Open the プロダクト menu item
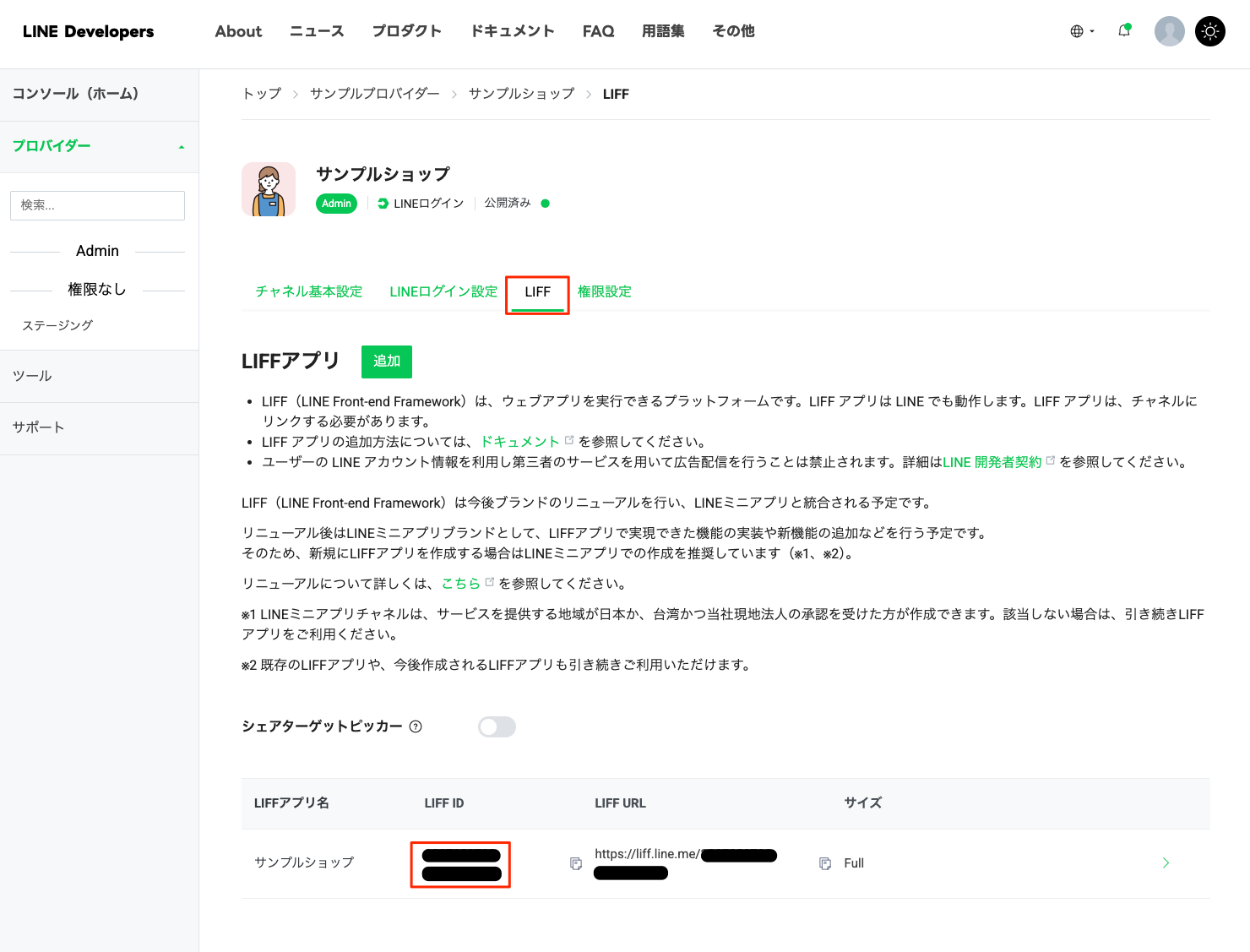Screen dimensions: 1250x952 click(x=407, y=31)
